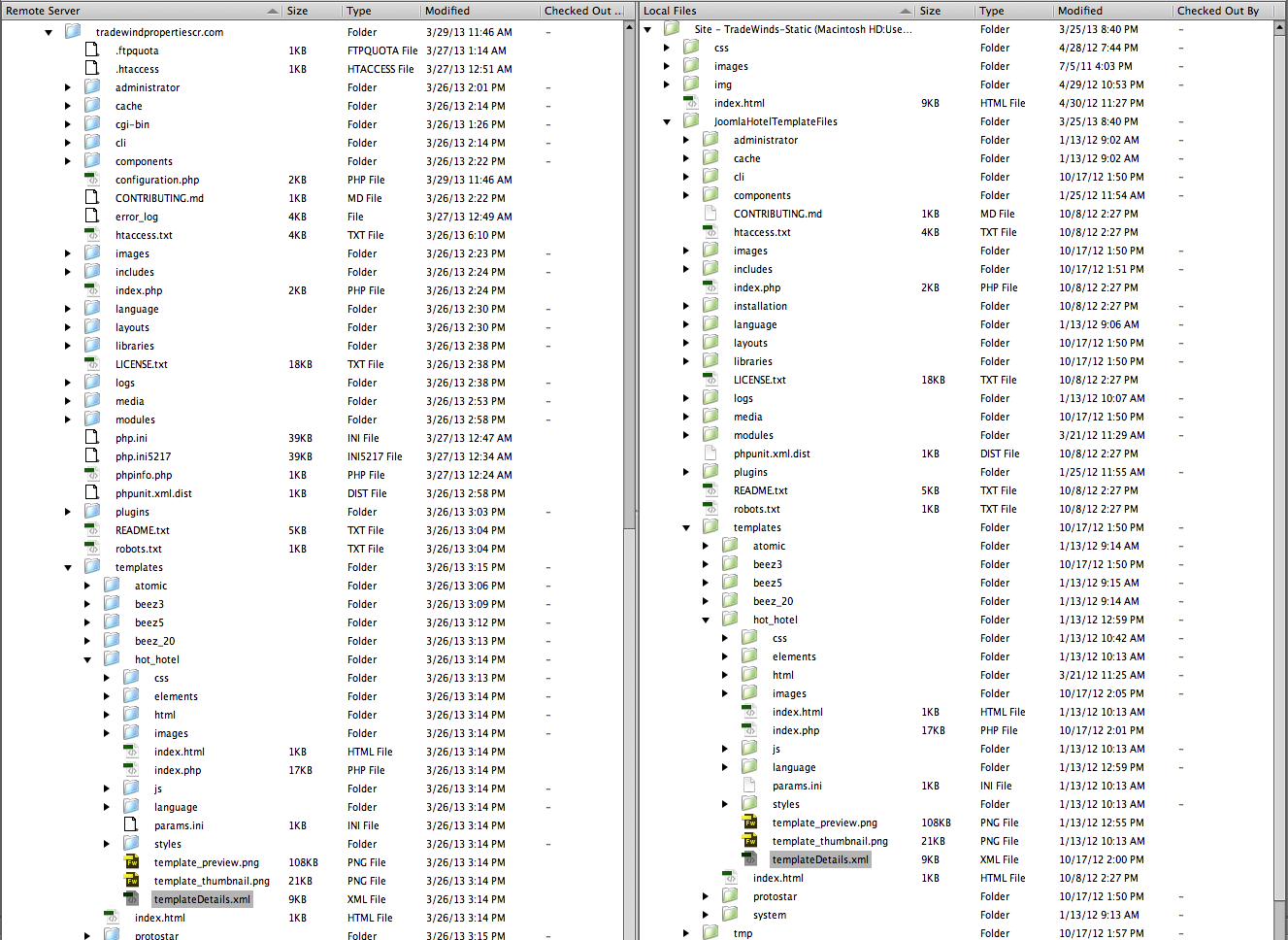
Task: Sort local files by Type column header
Action: pos(1011,11)
